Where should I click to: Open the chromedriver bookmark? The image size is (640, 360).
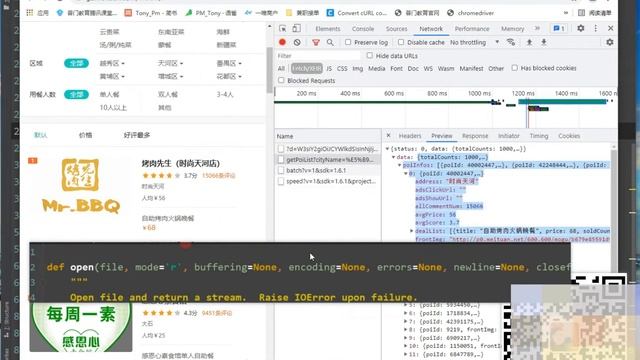coord(471,13)
